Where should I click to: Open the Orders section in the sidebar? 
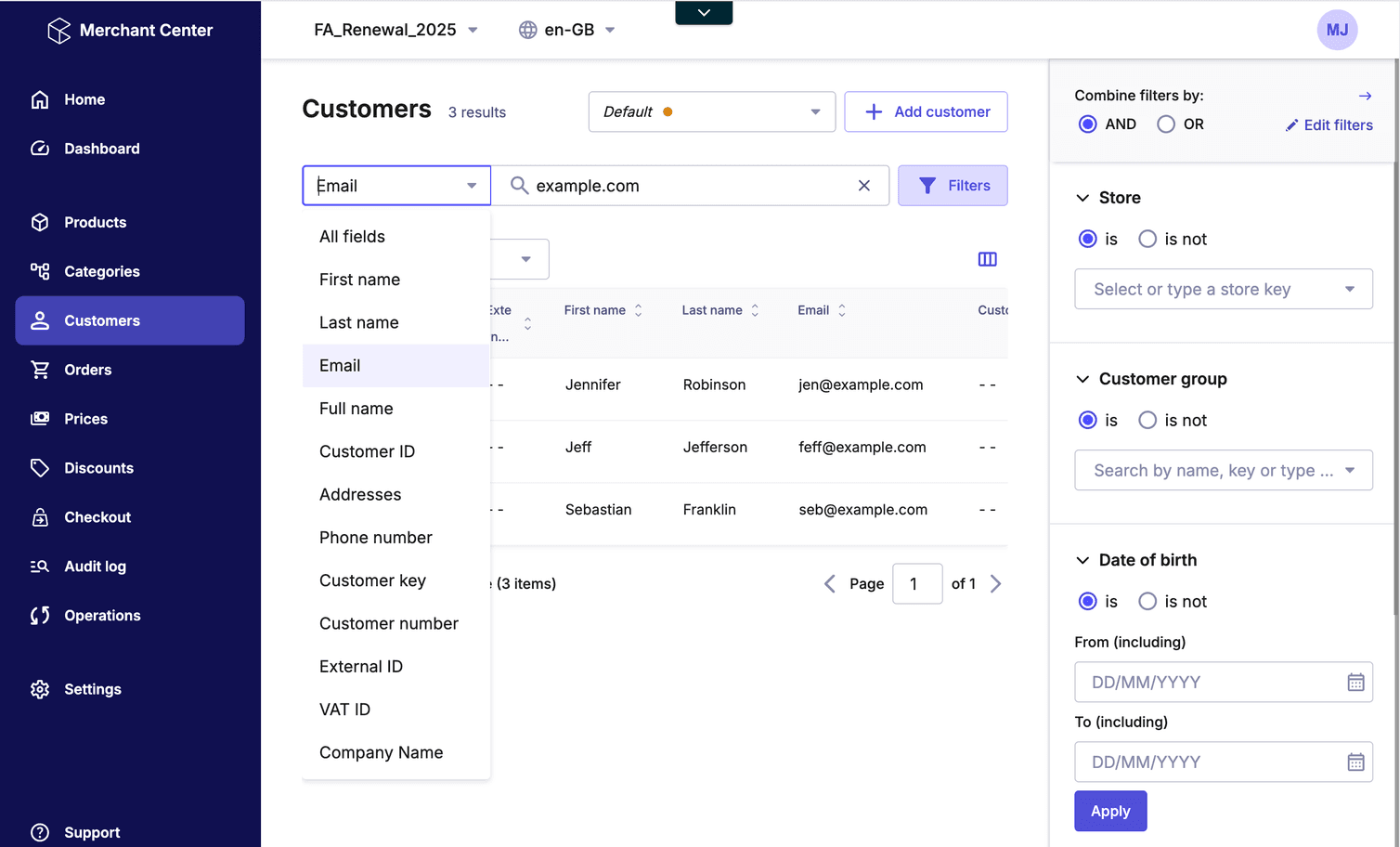[x=87, y=370]
